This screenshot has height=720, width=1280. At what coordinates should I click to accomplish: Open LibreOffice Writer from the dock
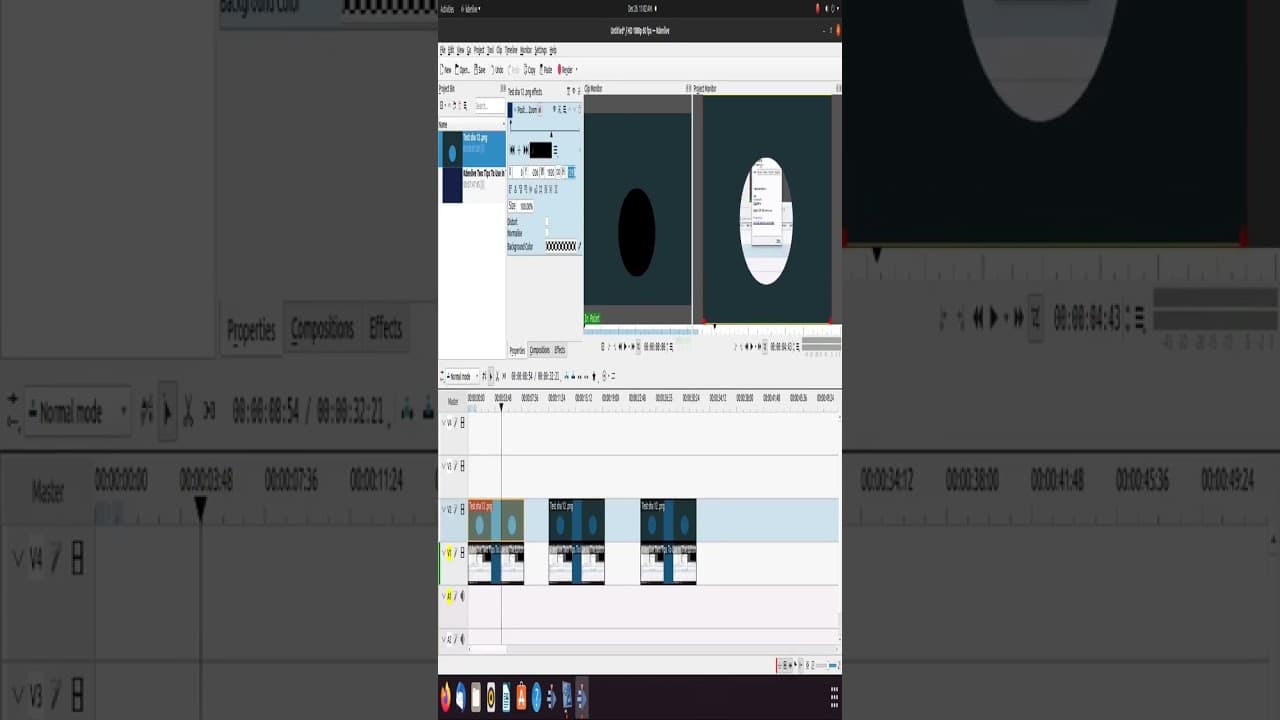pos(506,697)
